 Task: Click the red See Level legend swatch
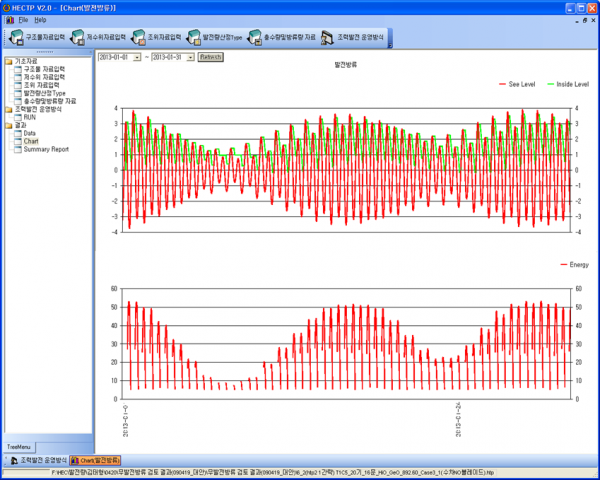(501, 85)
